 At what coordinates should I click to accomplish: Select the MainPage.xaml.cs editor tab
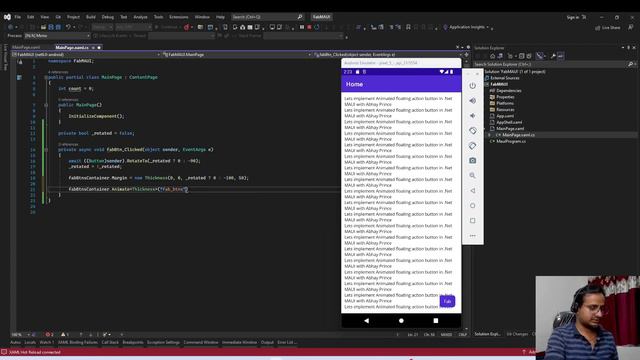(72, 48)
